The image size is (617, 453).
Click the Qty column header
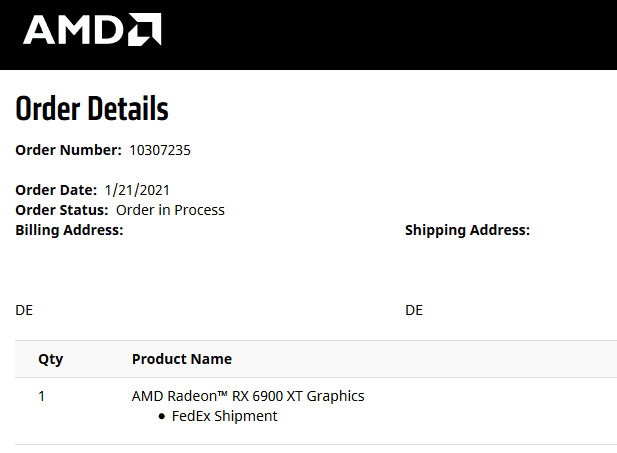coord(50,359)
